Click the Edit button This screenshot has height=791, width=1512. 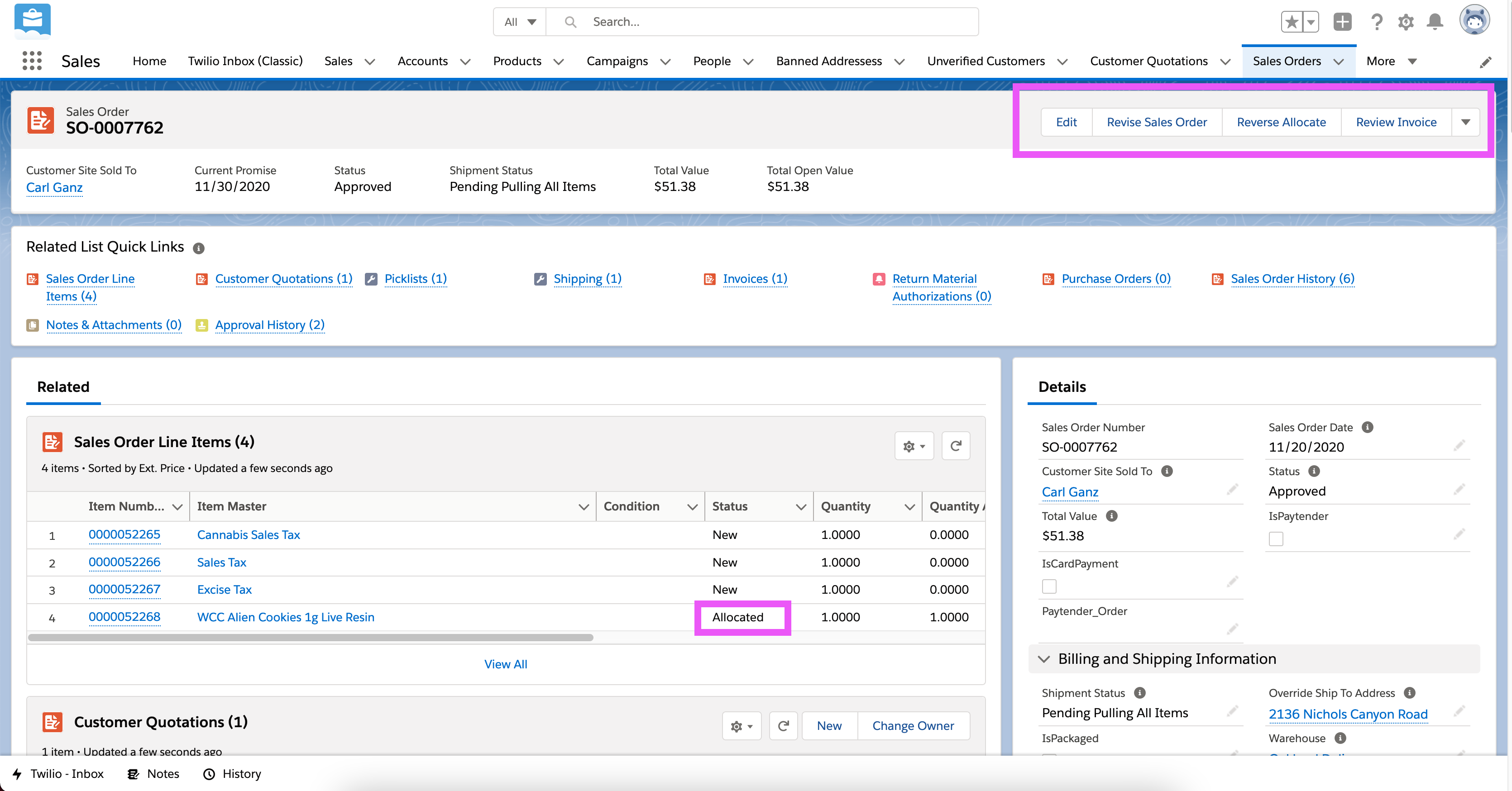(1066, 122)
